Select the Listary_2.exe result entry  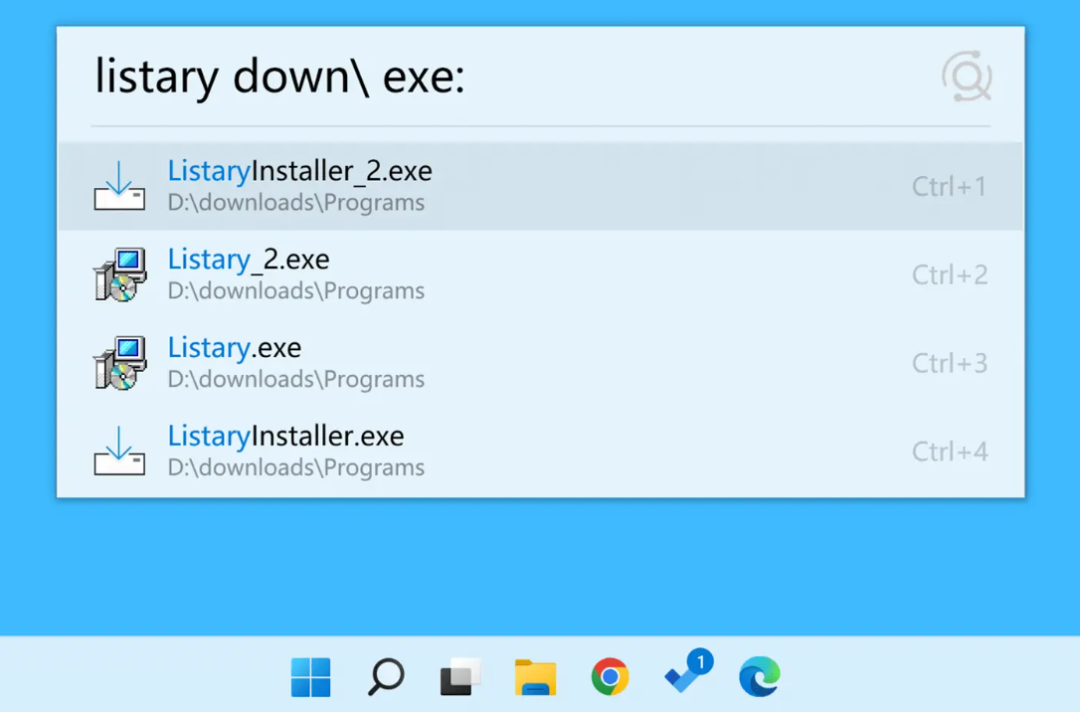249,259
